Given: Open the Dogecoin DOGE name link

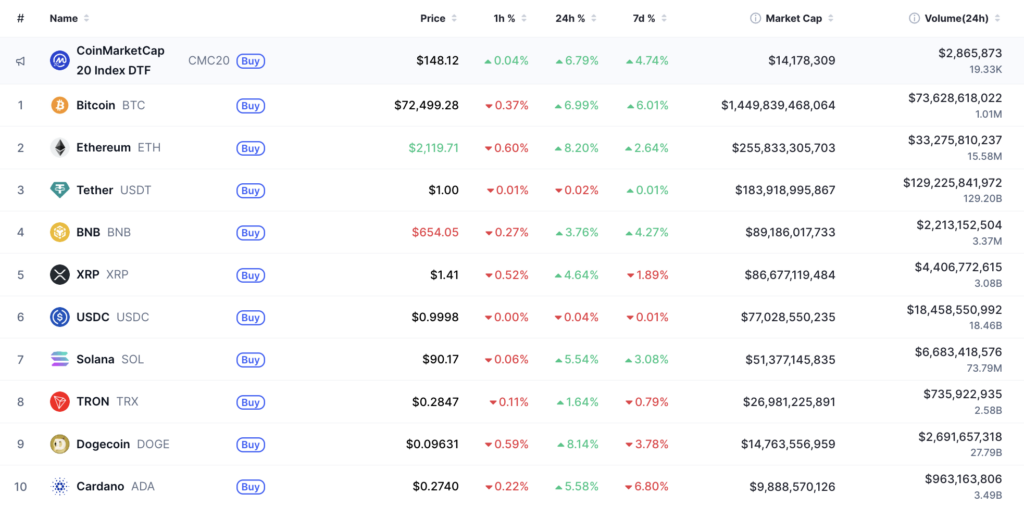Looking at the screenshot, I should (123, 444).
